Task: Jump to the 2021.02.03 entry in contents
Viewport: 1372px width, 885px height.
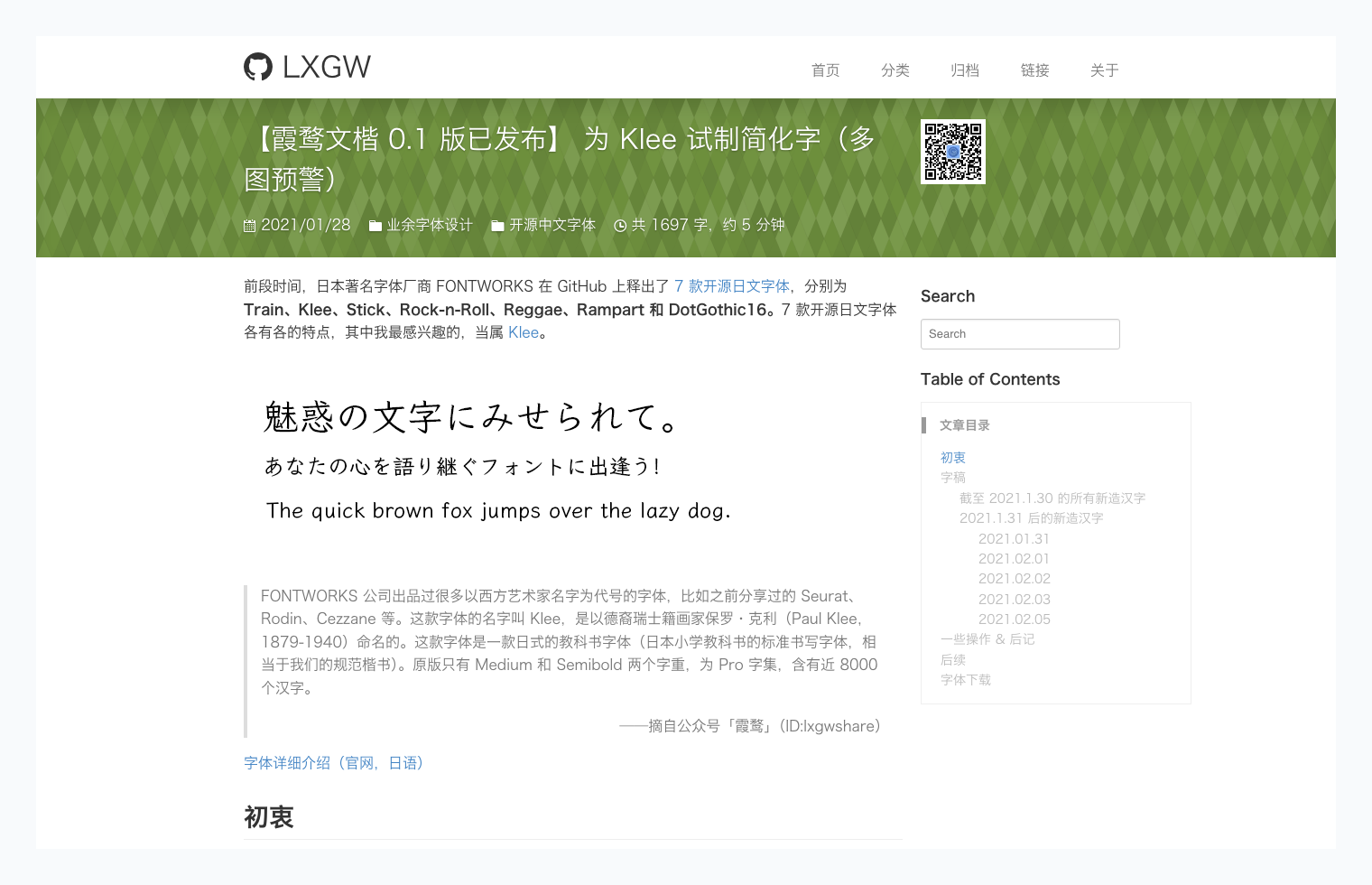Action: (x=1015, y=600)
